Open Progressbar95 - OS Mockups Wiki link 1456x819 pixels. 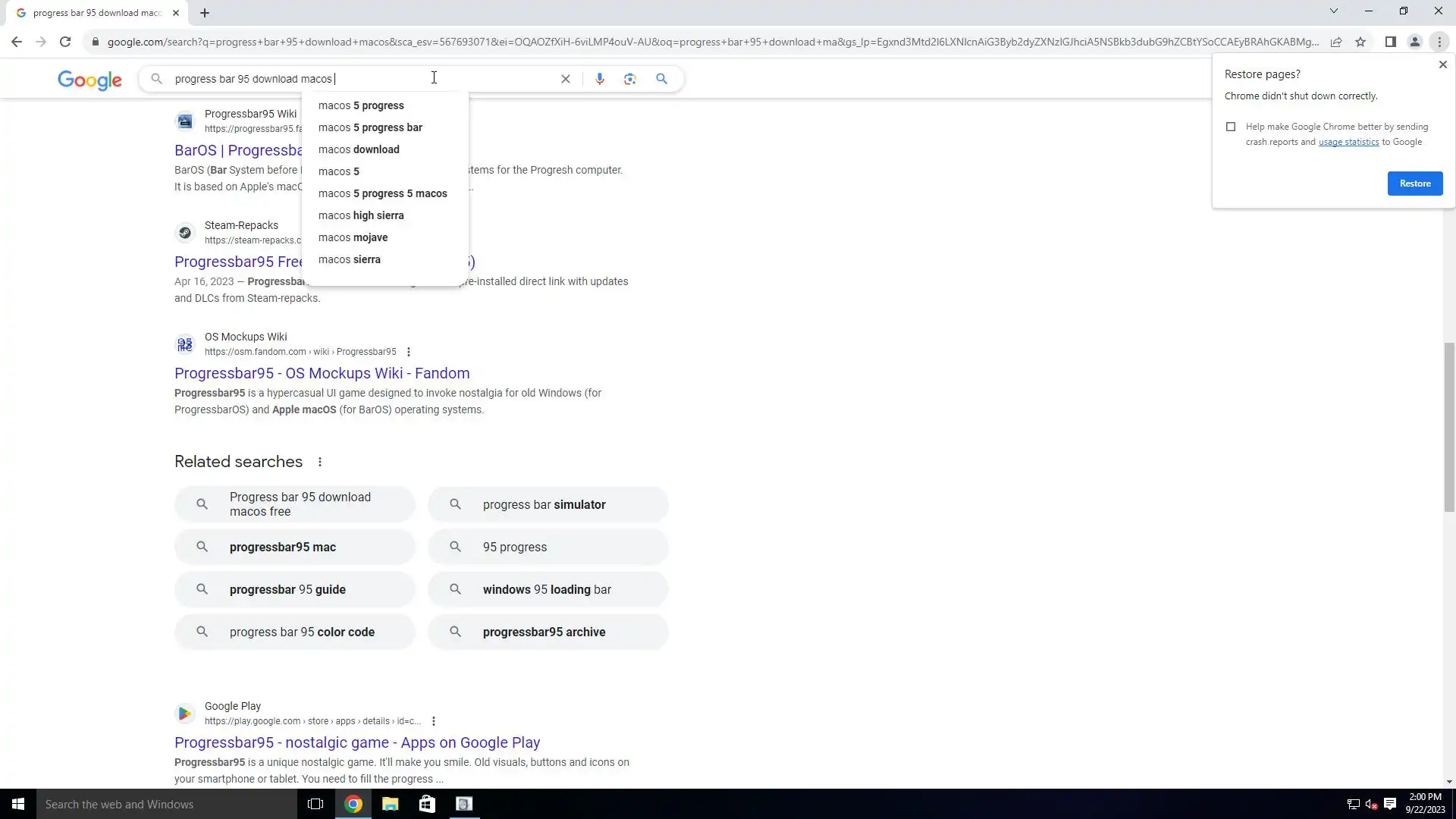click(x=322, y=373)
